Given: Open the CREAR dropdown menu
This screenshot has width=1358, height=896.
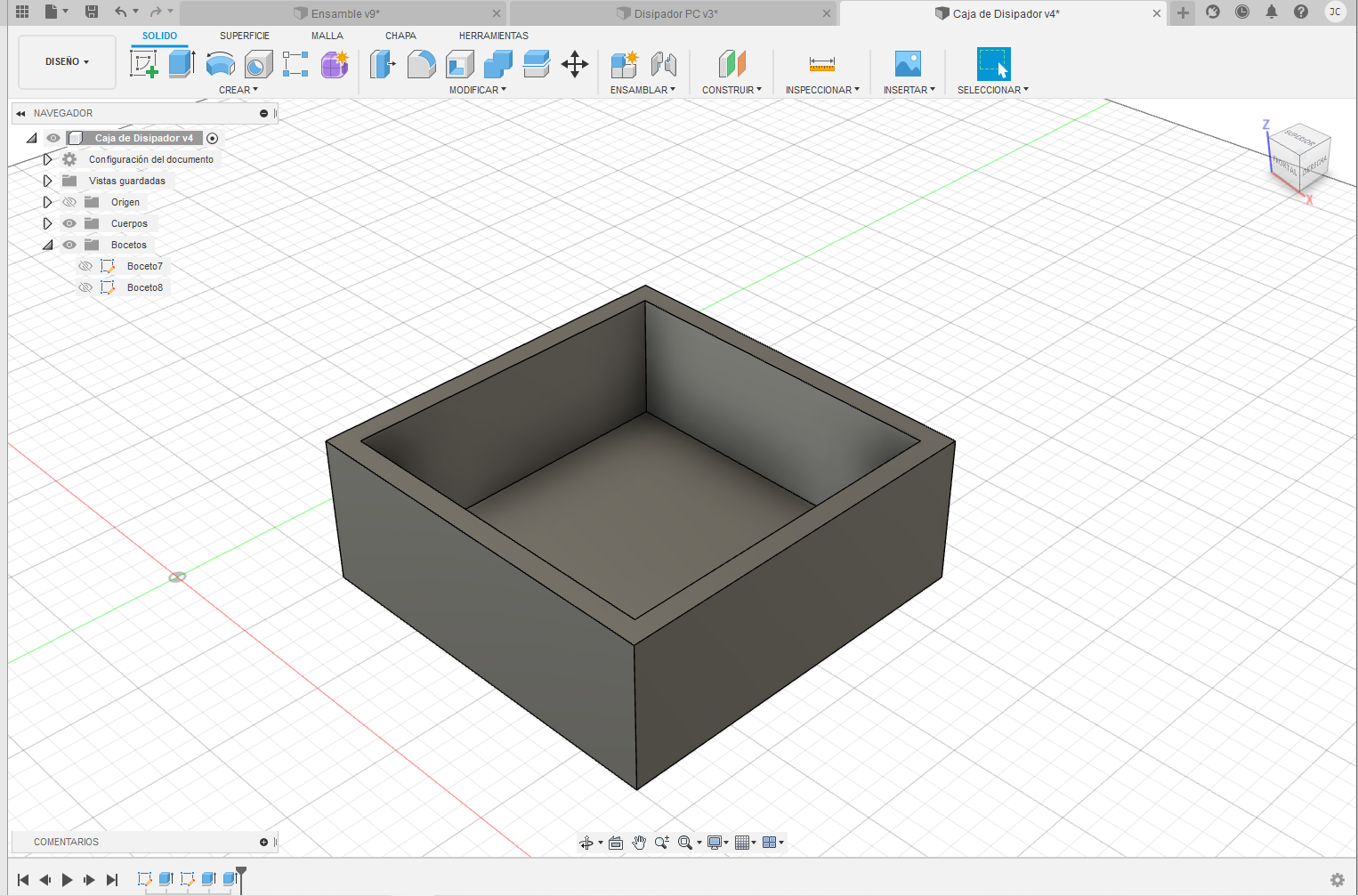Looking at the screenshot, I should 238,90.
